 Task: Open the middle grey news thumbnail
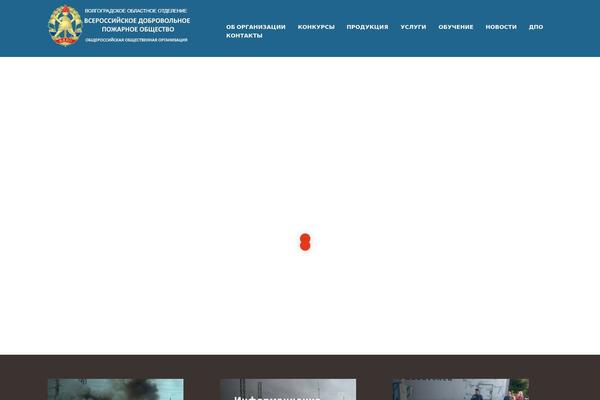point(288,389)
